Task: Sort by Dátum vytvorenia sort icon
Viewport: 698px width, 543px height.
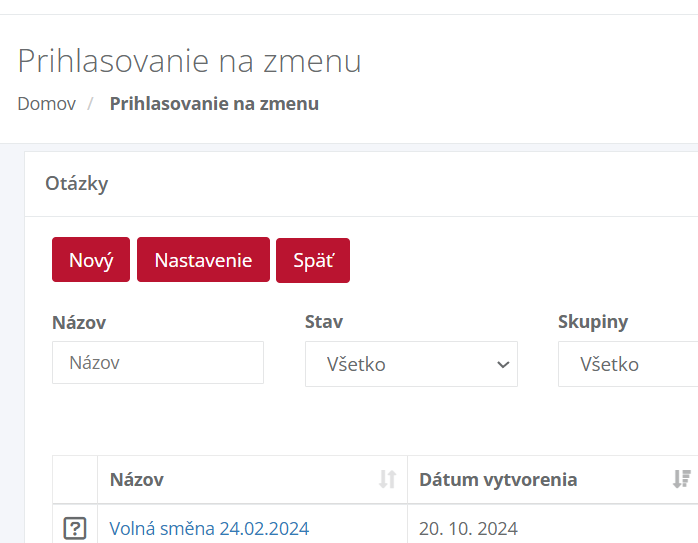Action: click(x=682, y=479)
